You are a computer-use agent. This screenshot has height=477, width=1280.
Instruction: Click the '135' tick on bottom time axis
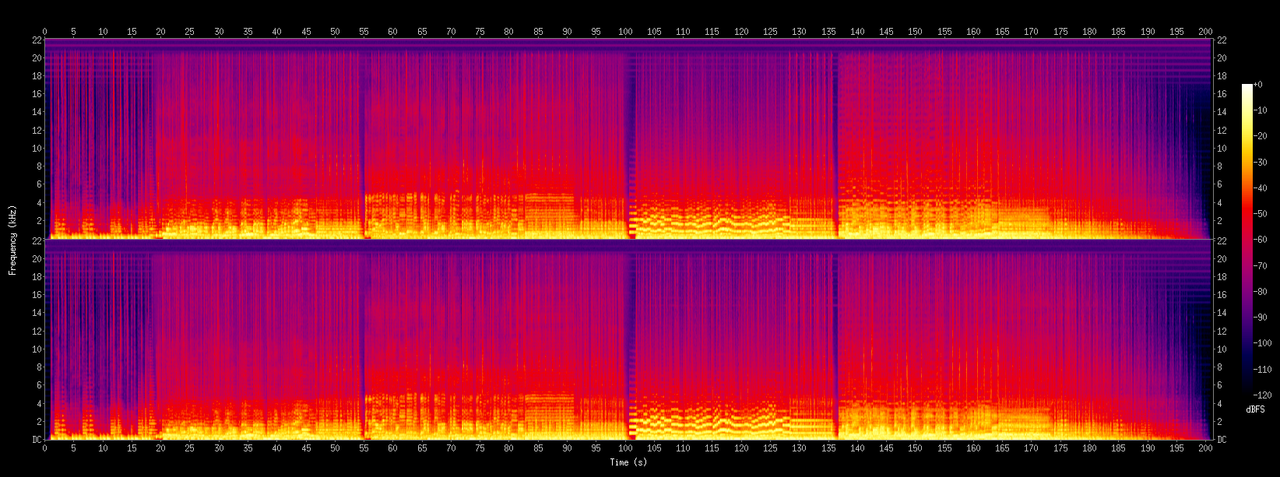[828, 449]
